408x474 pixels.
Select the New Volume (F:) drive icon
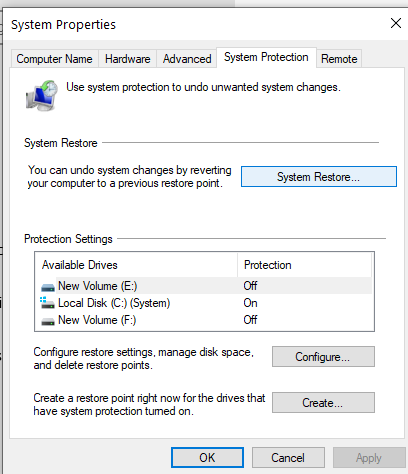[x=48, y=321]
